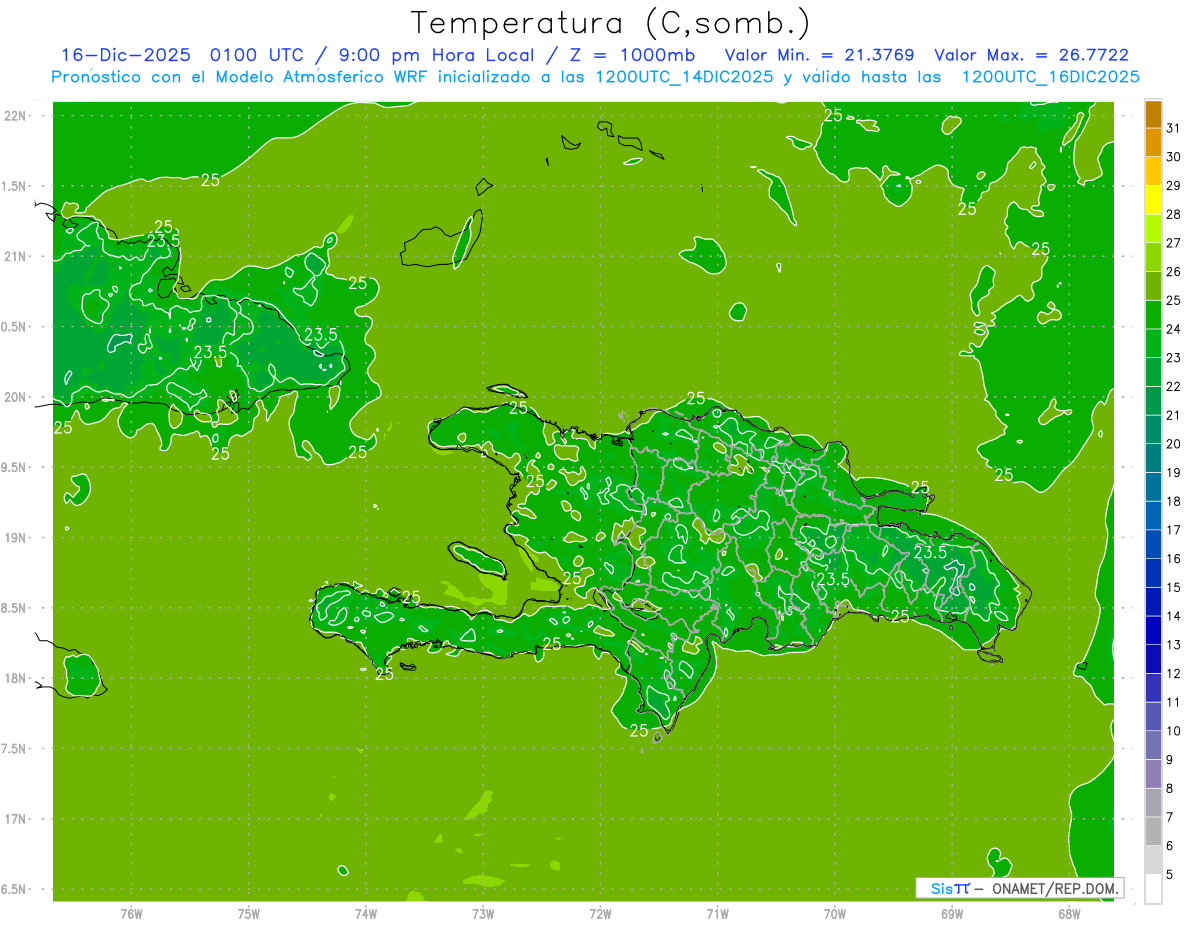
Task: Click "Valor Min. = 21.3769" text
Action: click(819, 55)
